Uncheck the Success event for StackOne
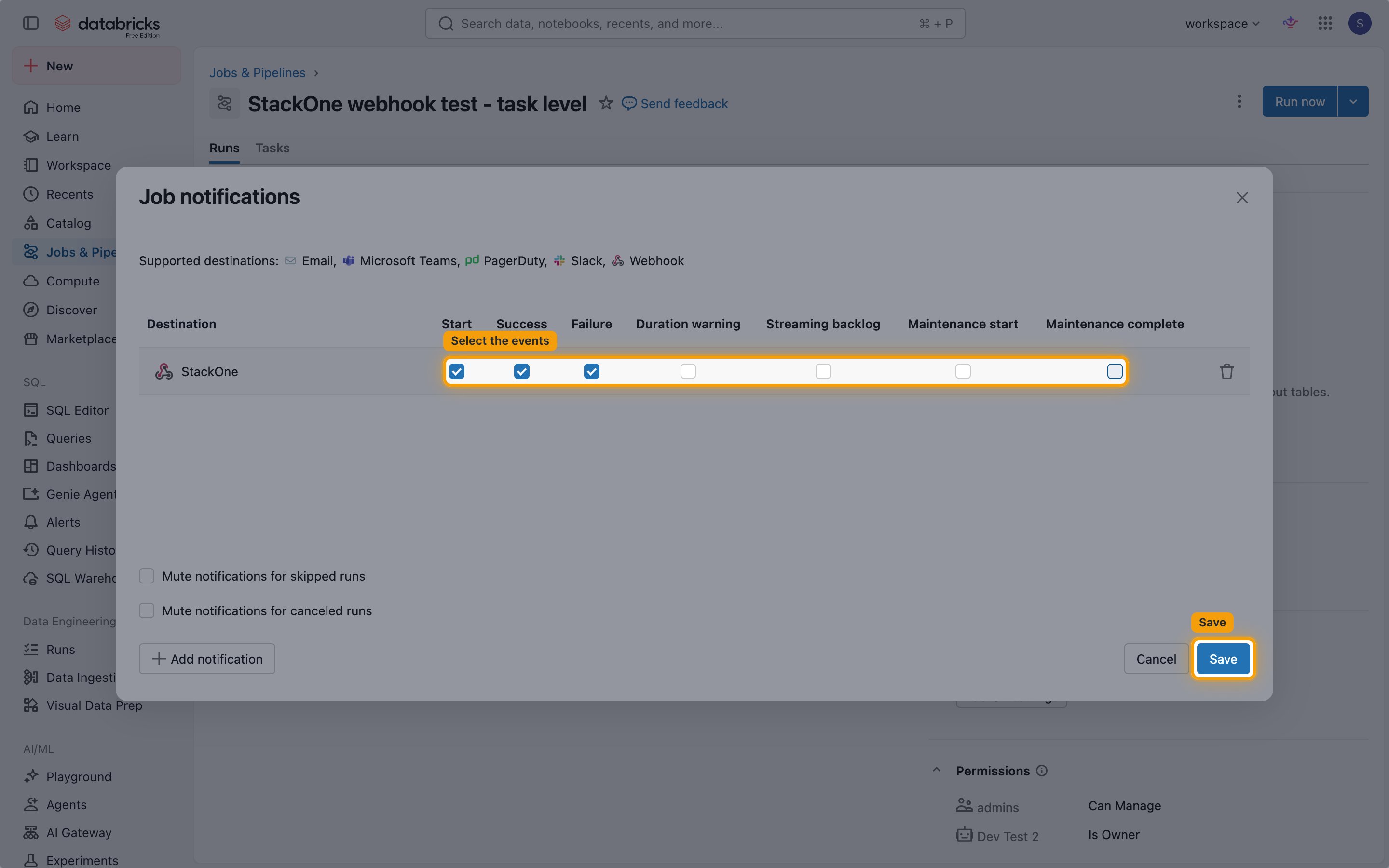1389x868 pixels. click(x=521, y=371)
